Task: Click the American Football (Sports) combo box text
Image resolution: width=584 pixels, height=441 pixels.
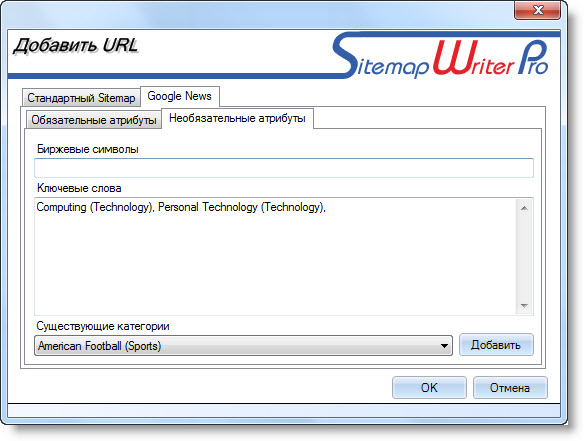Action: (99, 346)
